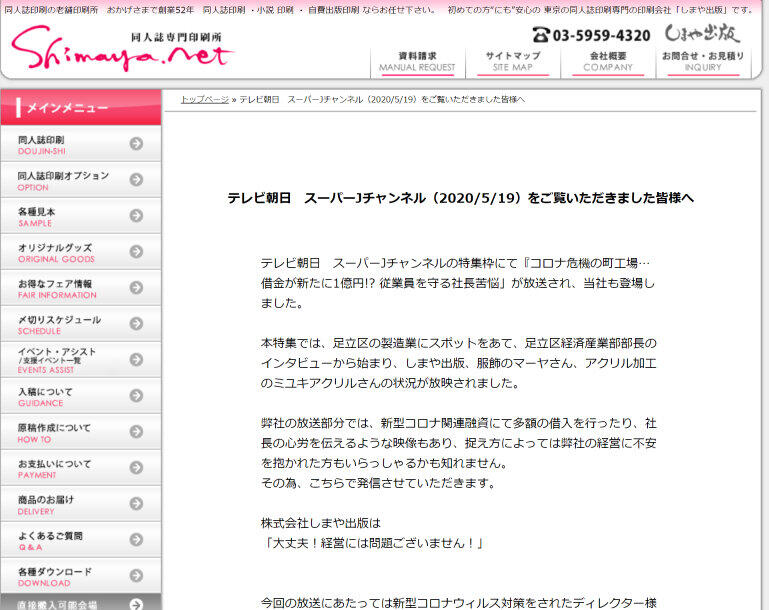769x610 pixels.
Task: Open the 各種ダウンロード DOWNLOAD menu item
Action: click(81, 576)
